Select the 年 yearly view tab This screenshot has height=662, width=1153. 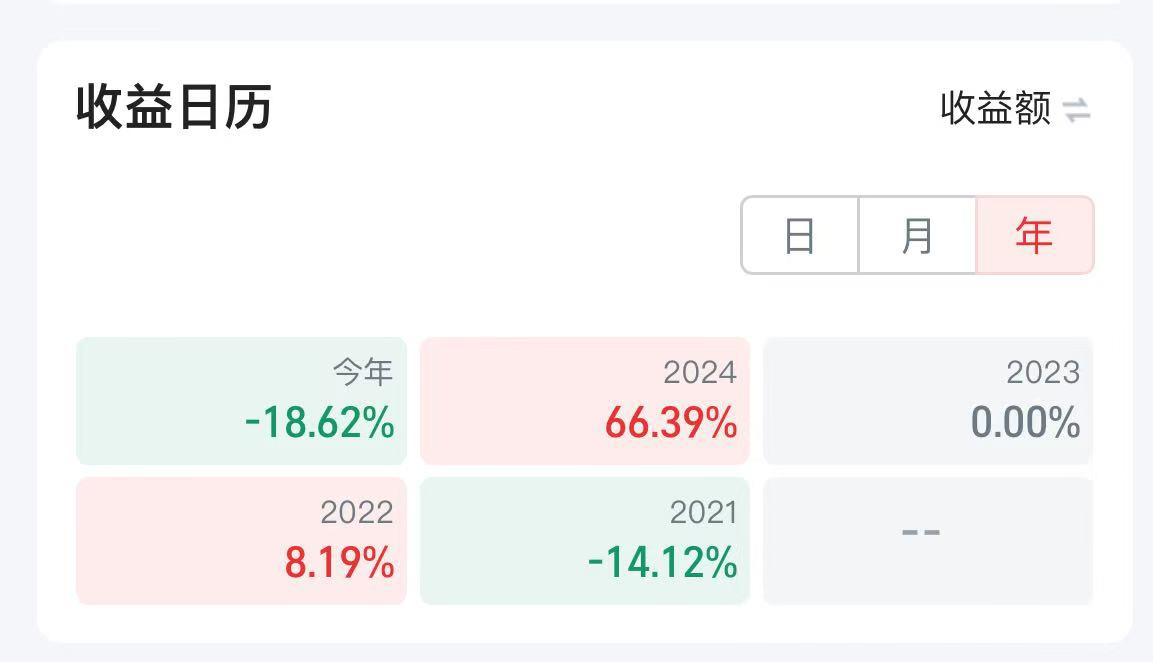[1035, 235]
